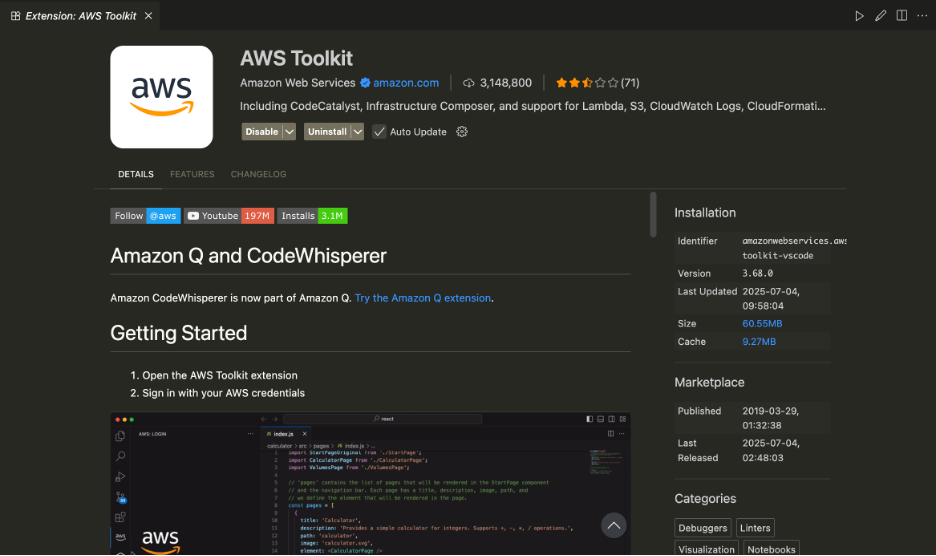Viewport: 936px width, 556px height.
Task: Click the Categories section heading
Action: pyautogui.click(x=705, y=499)
